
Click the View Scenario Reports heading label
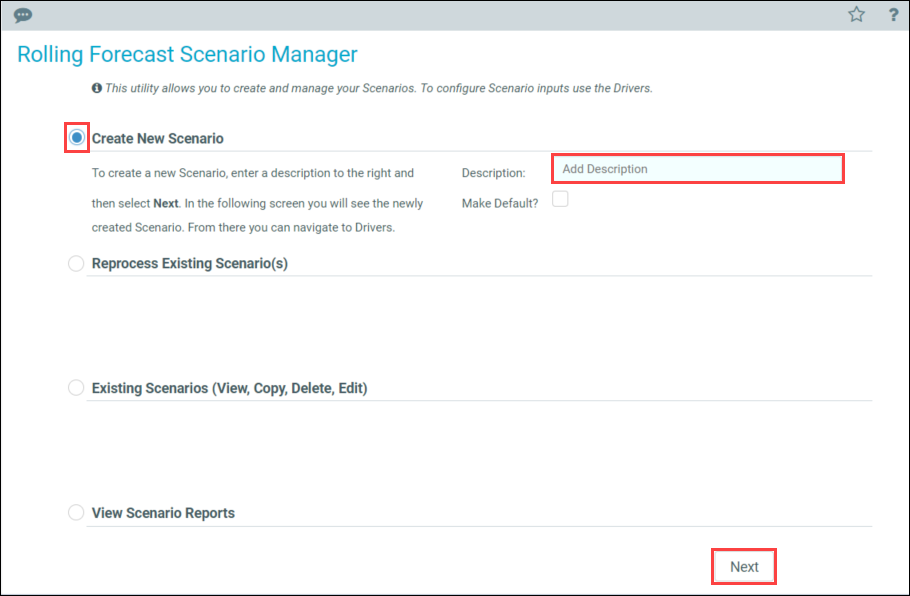[x=163, y=513]
